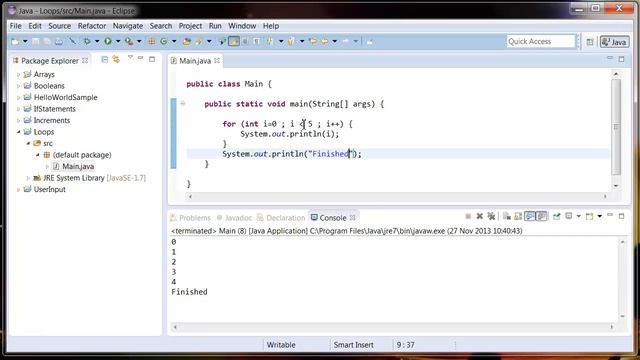Expand the Arrays project node
The width and height of the screenshot is (640, 360).
pyautogui.click(x=18, y=75)
